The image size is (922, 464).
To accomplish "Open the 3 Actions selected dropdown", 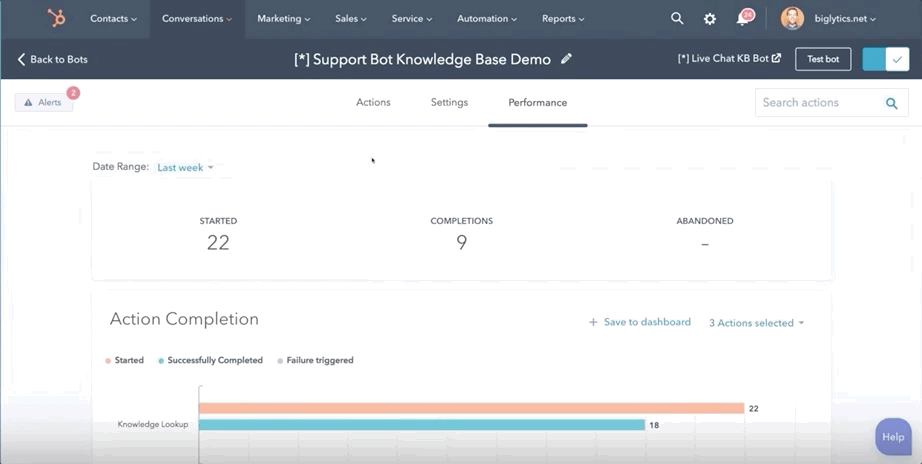I will (756, 323).
